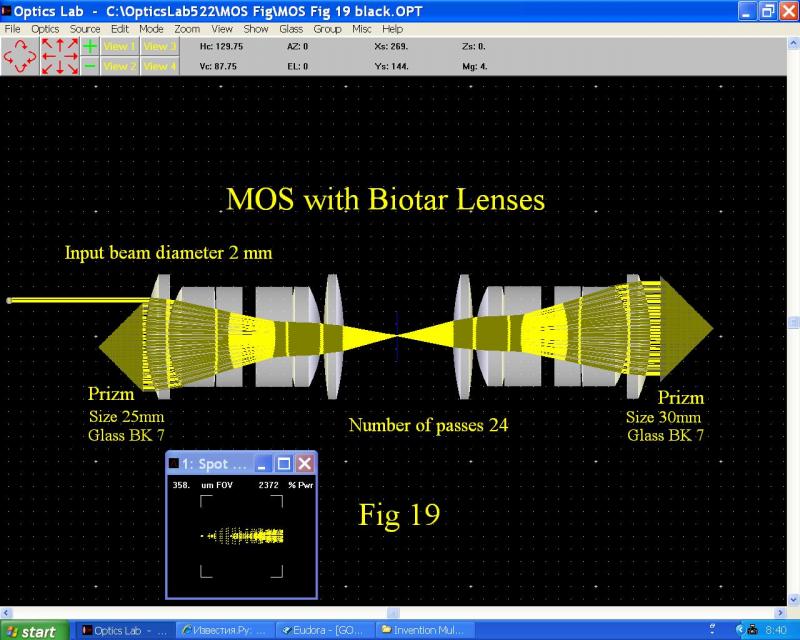
Task: Switch to Eudora in the taskbar
Action: (325, 630)
